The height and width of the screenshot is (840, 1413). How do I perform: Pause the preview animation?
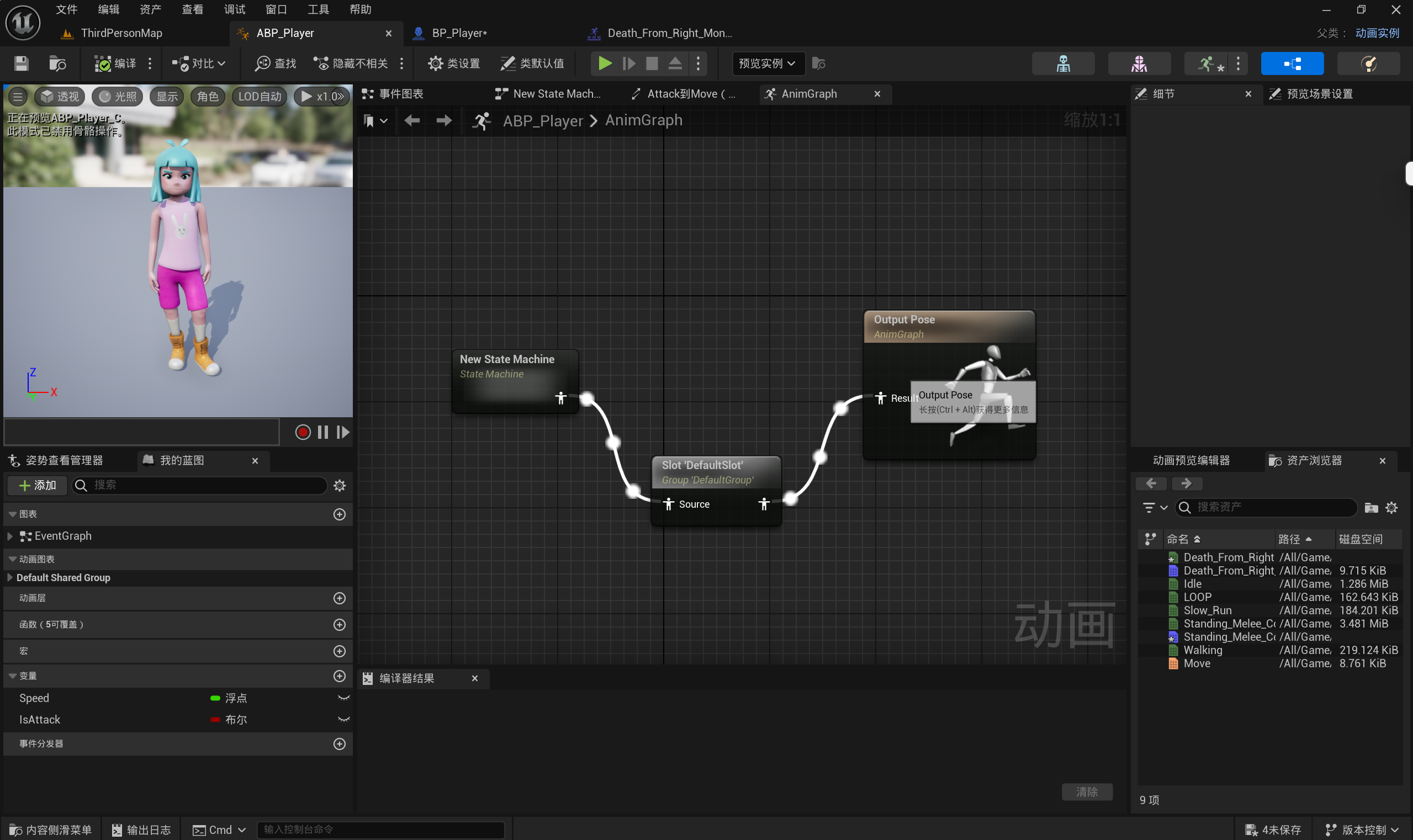[323, 433]
